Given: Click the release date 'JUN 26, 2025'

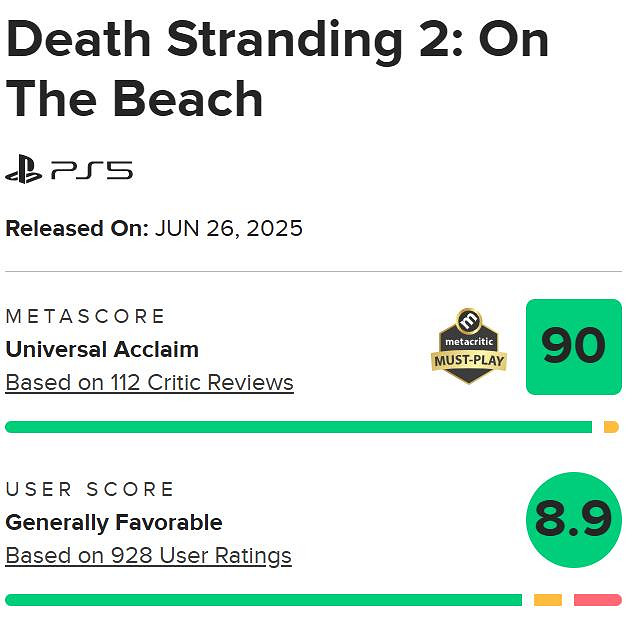Looking at the screenshot, I should tap(228, 228).
